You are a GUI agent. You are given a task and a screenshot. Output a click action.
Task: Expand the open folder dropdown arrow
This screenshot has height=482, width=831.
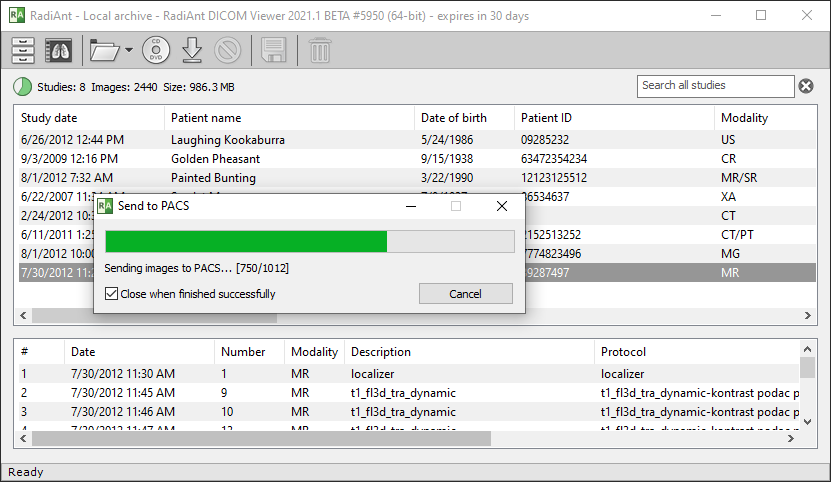[x=129, y=50]
